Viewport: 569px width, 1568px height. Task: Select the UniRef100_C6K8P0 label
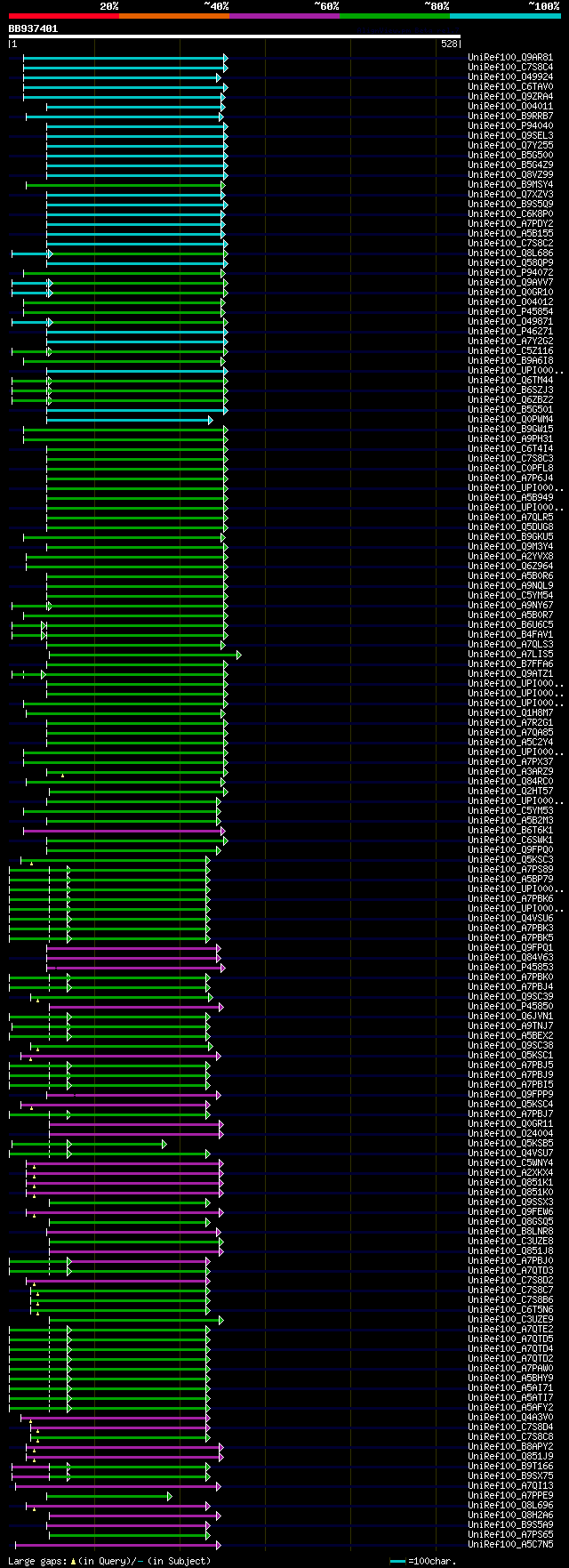(x=510, y=213)
